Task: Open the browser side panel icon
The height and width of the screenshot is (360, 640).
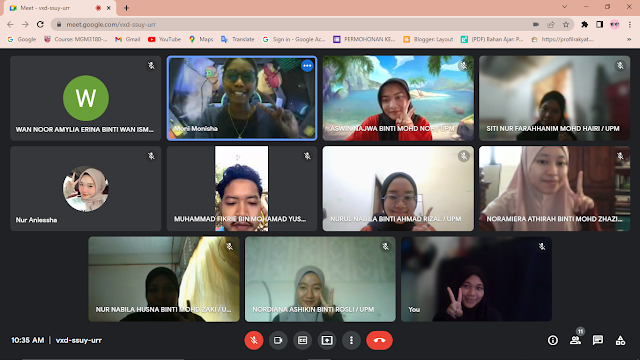Action: tap(600, 24)
